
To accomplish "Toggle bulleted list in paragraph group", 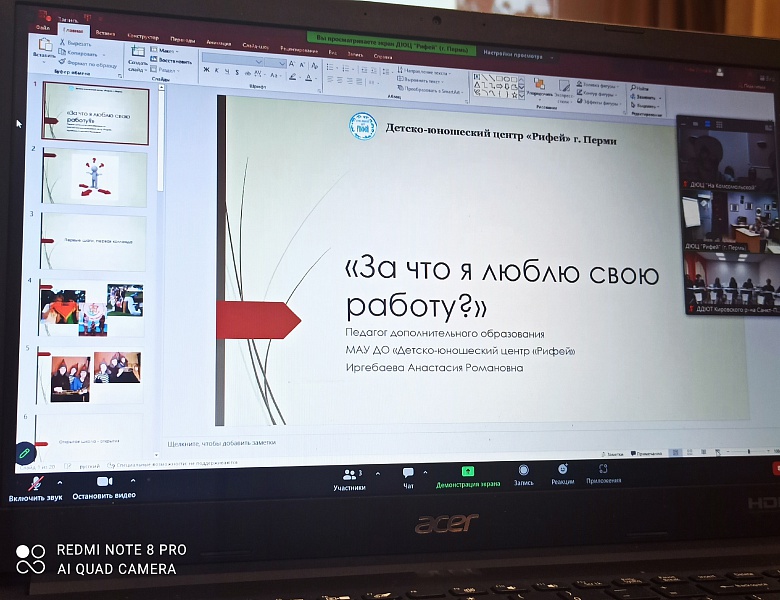I will 331,67.
